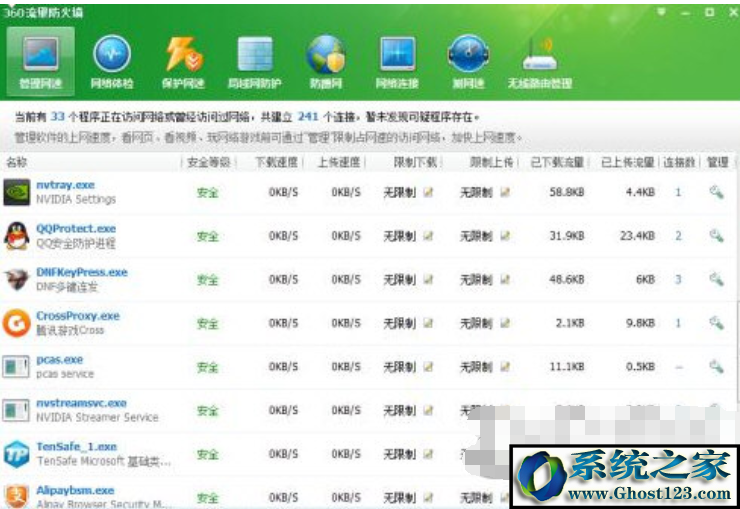Image resolution: width=740 pixels, height=509 pixels.
Task: Select the 局域网防护 tab
Action: (255, 62)
